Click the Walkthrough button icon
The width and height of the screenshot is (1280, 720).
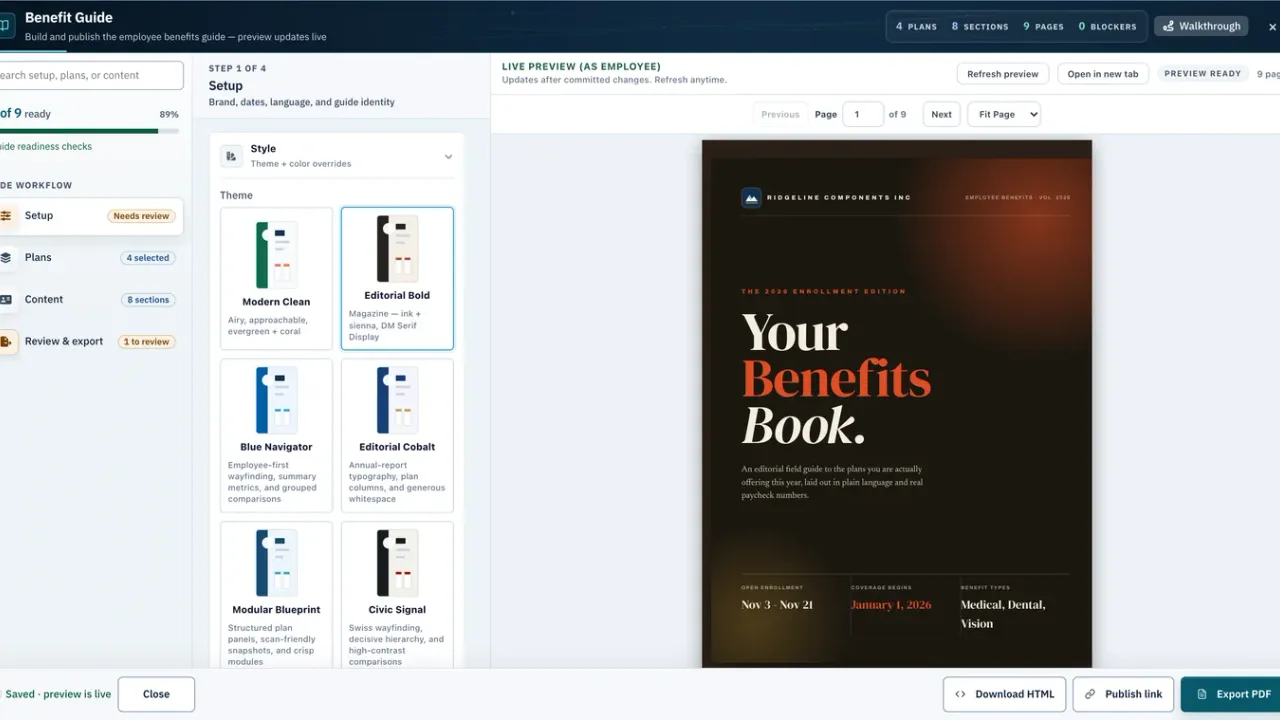[1168, 26]
